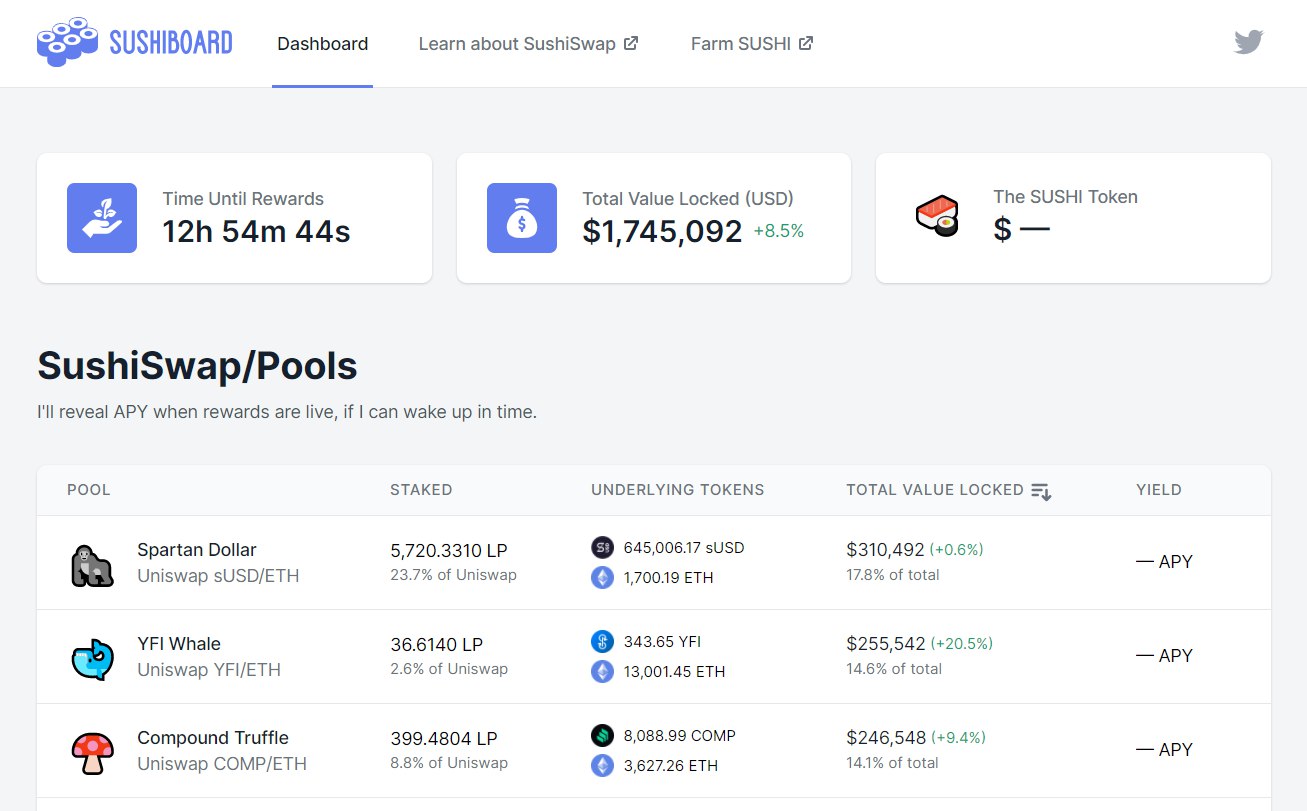The width and height of the screenshot is (1307, 811).
Task: Click the whale icon for YFI Whale
Action: (x=93, y=660)
